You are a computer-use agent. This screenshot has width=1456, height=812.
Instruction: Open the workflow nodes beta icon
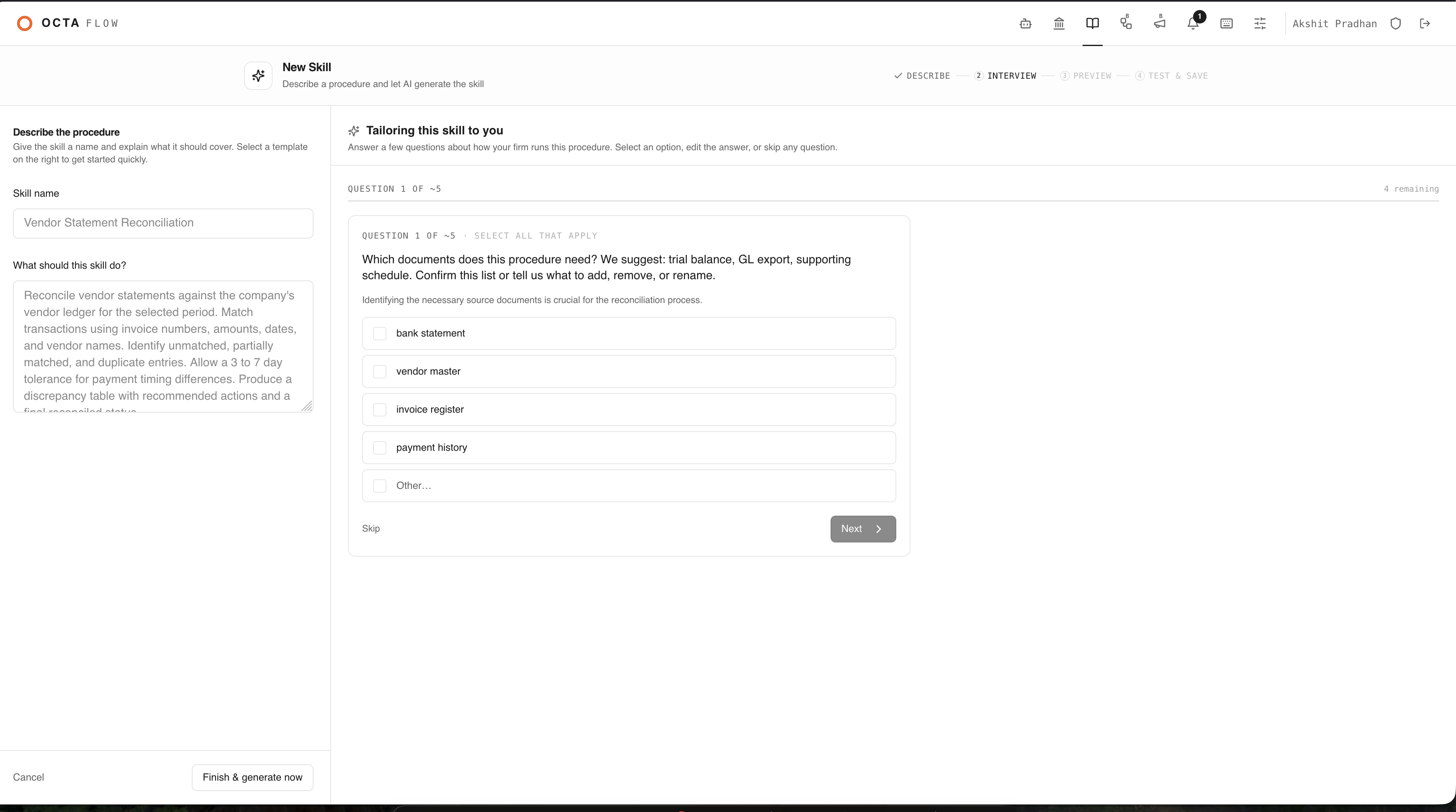pos(1125,23)
